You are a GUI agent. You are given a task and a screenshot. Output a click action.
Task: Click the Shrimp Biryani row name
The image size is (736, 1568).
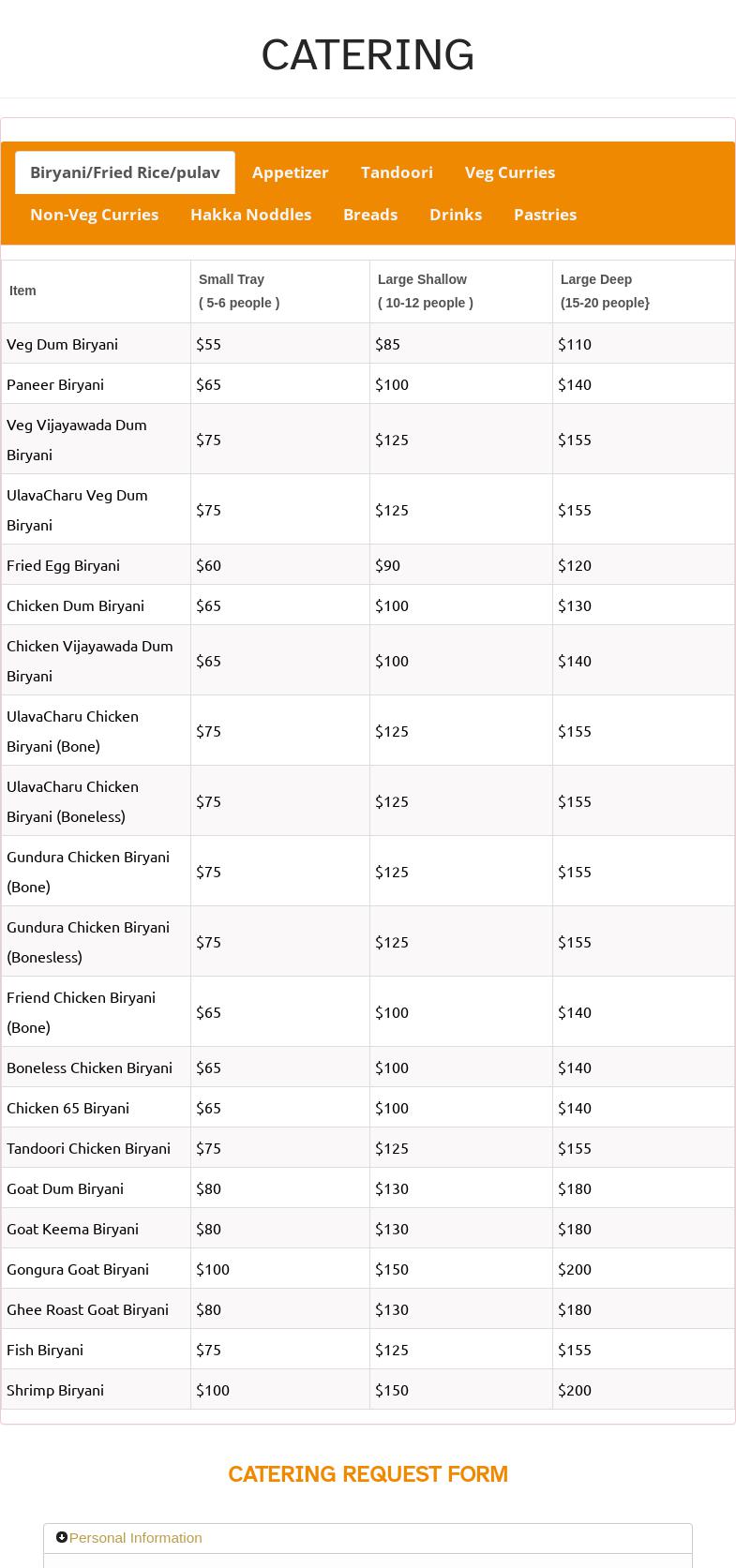tap(55, 1390)
